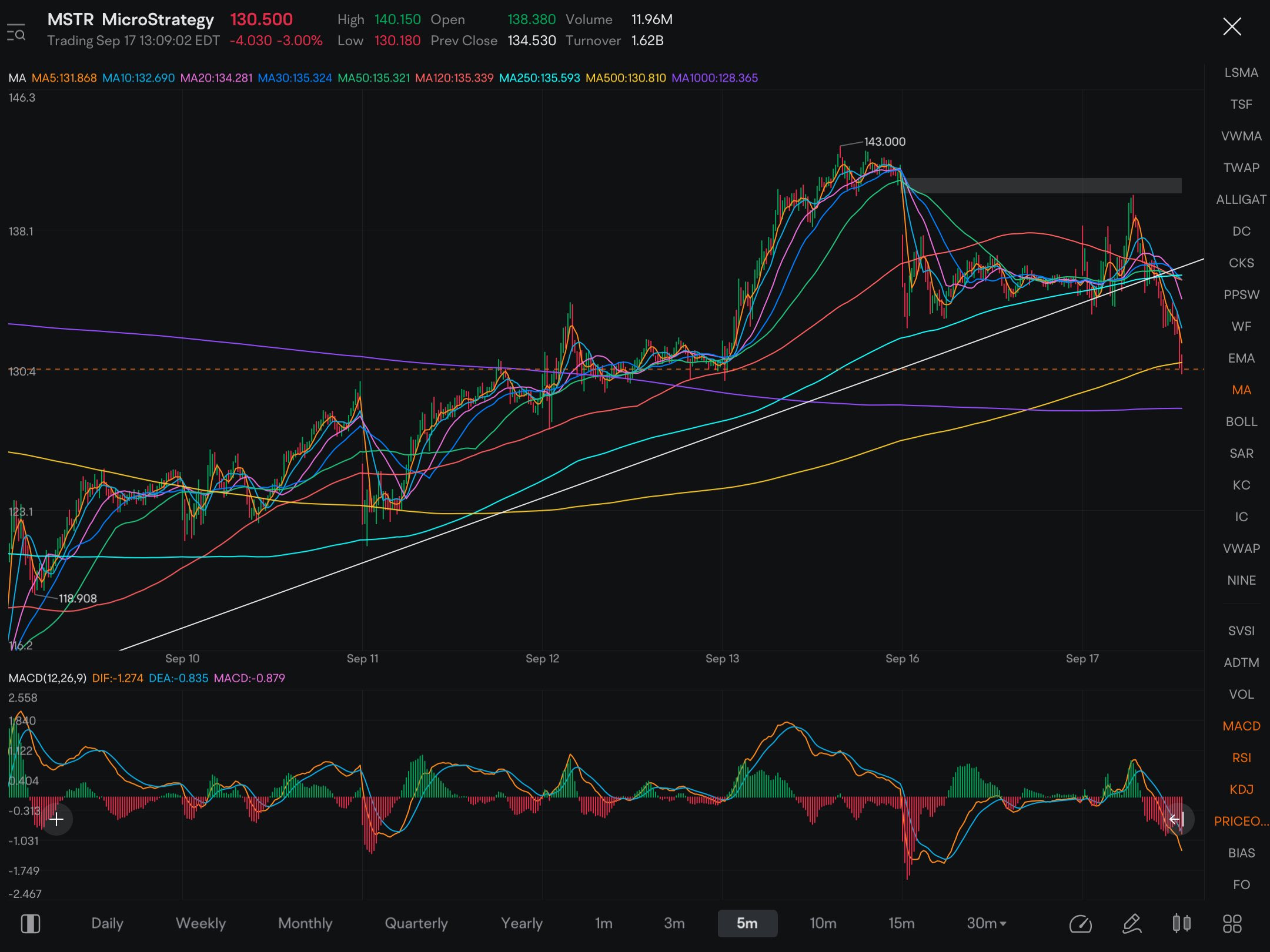Image resolution: width=1270 pixels, height=952 pixels.
Task: Tap the current price 130.500
Action: coord(261,19)
